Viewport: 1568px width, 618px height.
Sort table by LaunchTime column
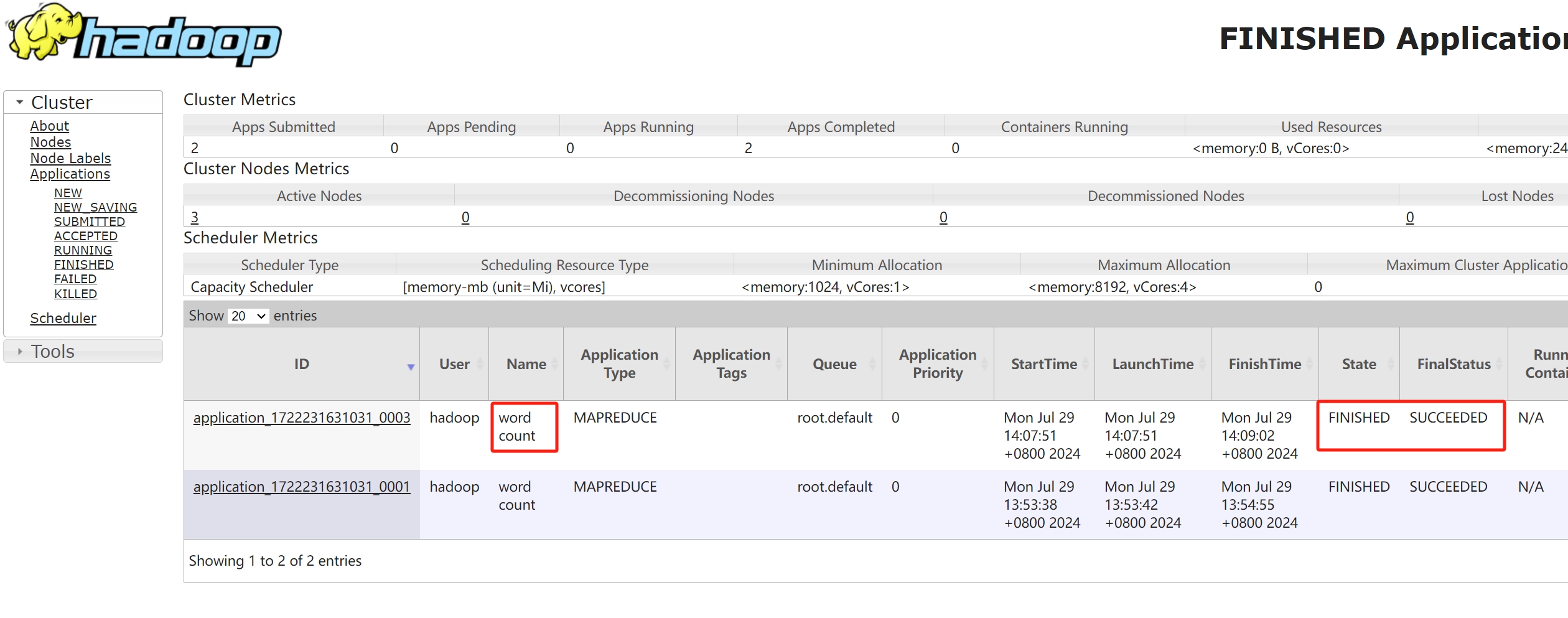[1153, 364]
